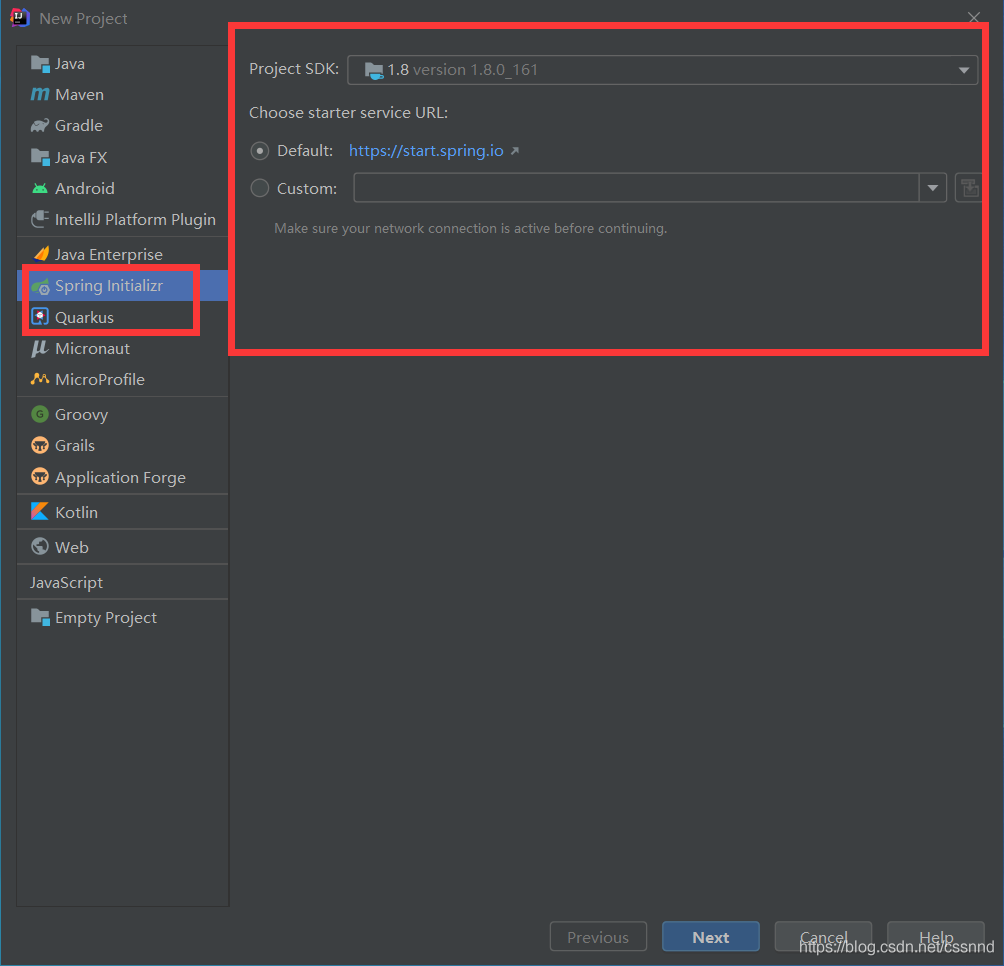Viewport: 1004px width, 966px height.
Task: Select Spring Initializr in the list
Action: (122, 286)
